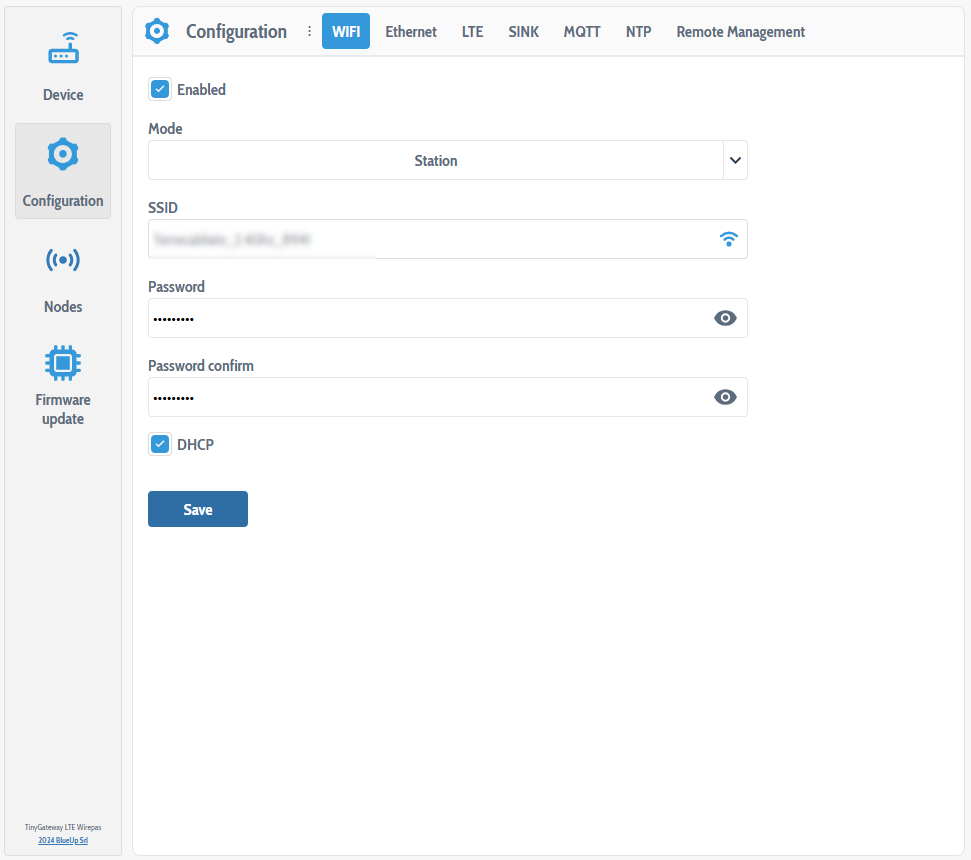The image size is (971, 860).
Task: Uncheck the Enabled checkbox
Action: tap(160, 89)
